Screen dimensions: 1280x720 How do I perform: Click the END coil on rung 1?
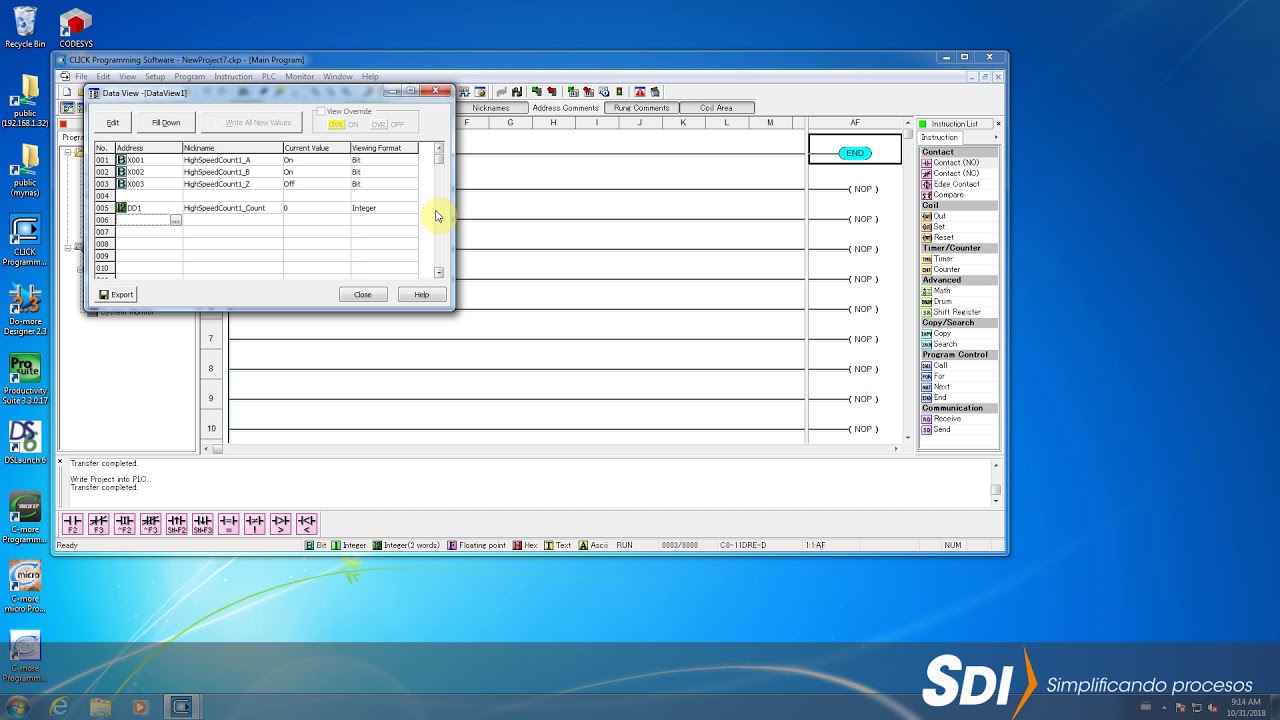click(x=855, y=153)
